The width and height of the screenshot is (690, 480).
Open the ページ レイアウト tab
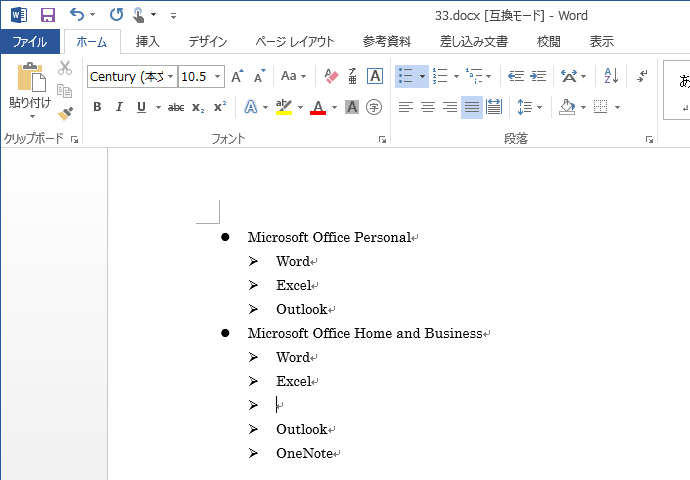pos(294,42)
